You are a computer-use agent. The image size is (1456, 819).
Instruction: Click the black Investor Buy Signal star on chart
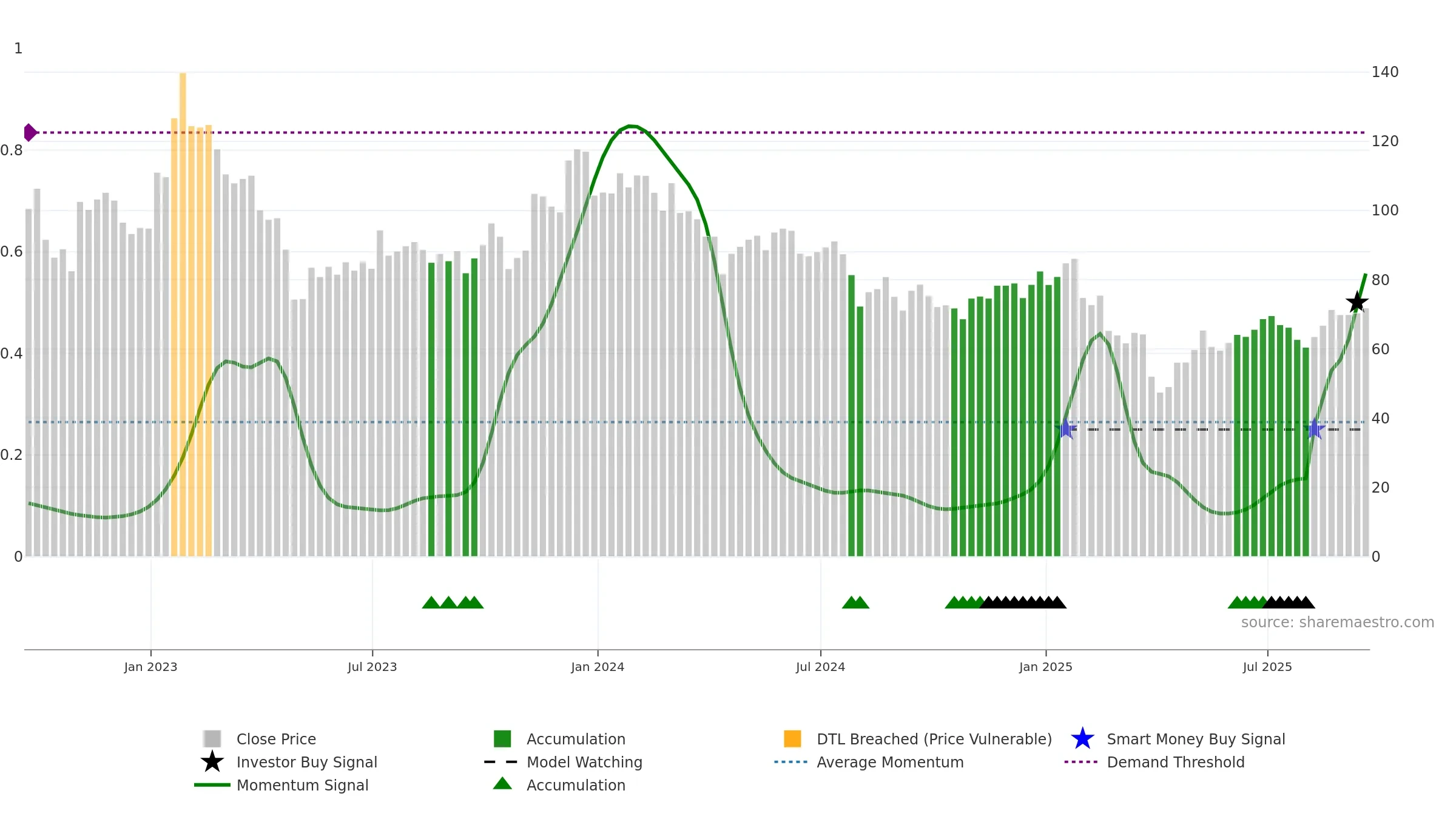1357,302
